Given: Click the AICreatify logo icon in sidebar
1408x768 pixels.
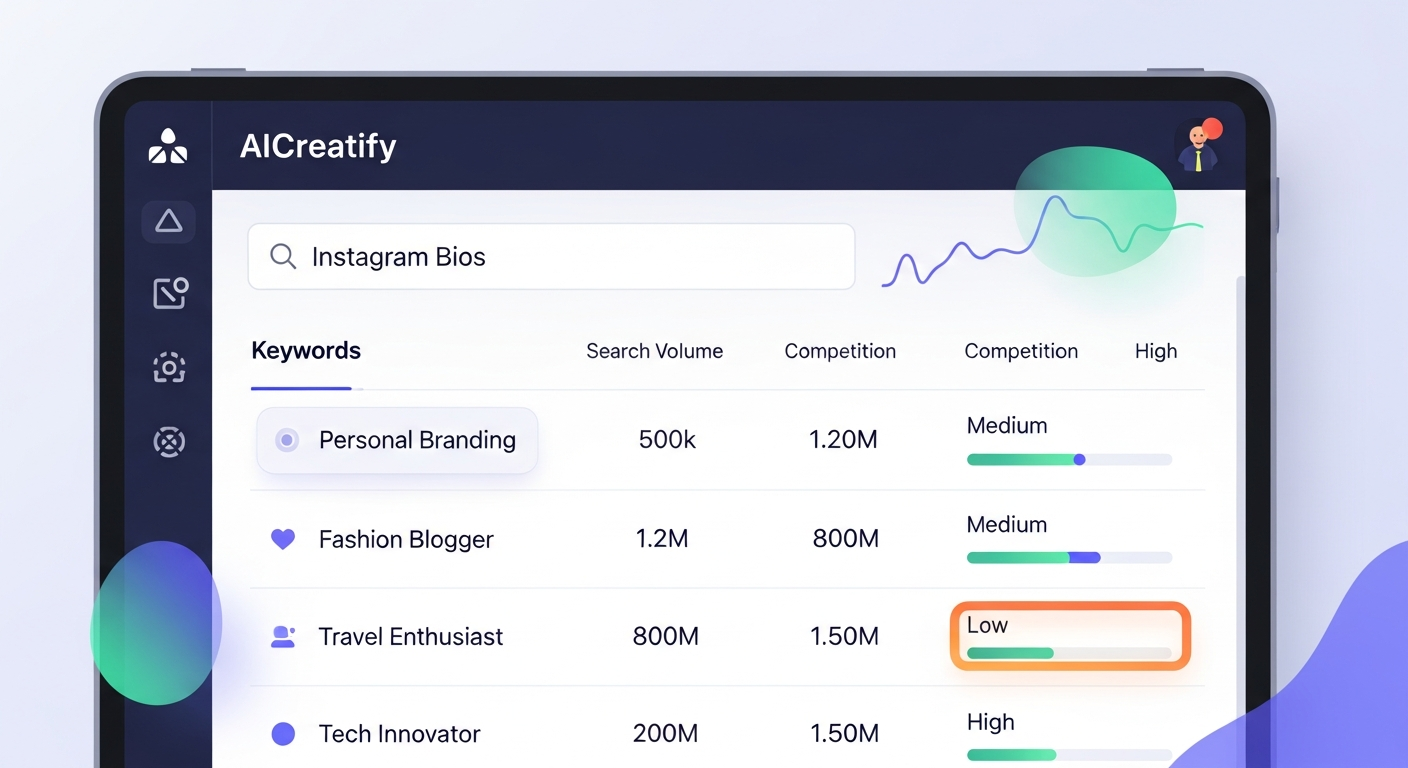Looking at the screenshot, I should click(x=168, y=147).
